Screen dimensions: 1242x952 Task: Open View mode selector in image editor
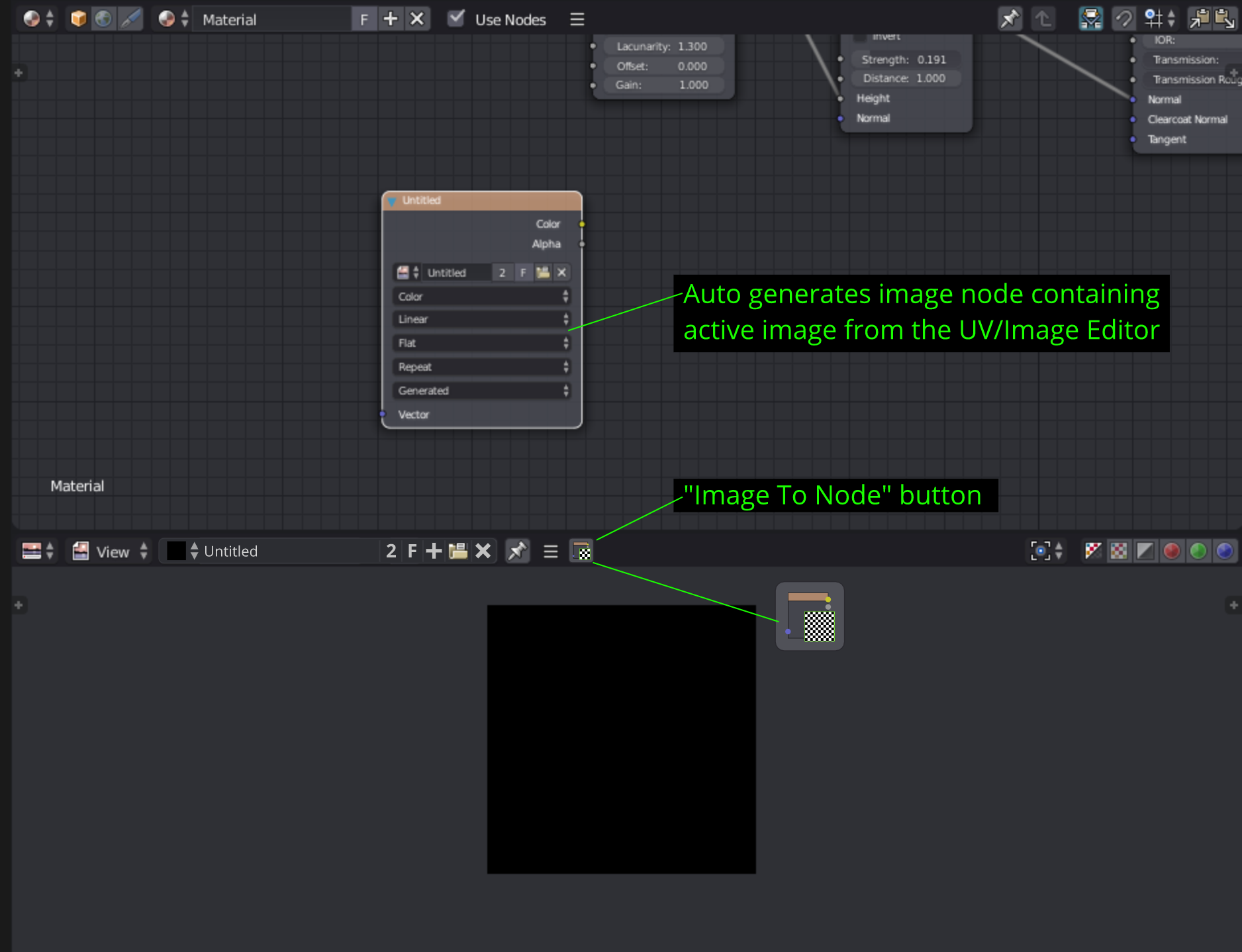111,551
